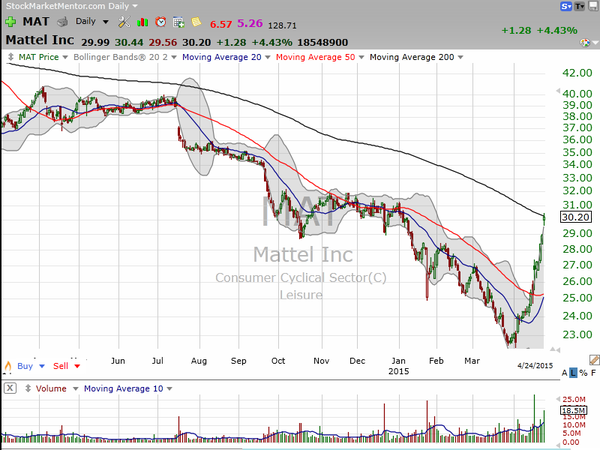Click the 18548900 volume figure
The image size is (600, 450).
323,42
